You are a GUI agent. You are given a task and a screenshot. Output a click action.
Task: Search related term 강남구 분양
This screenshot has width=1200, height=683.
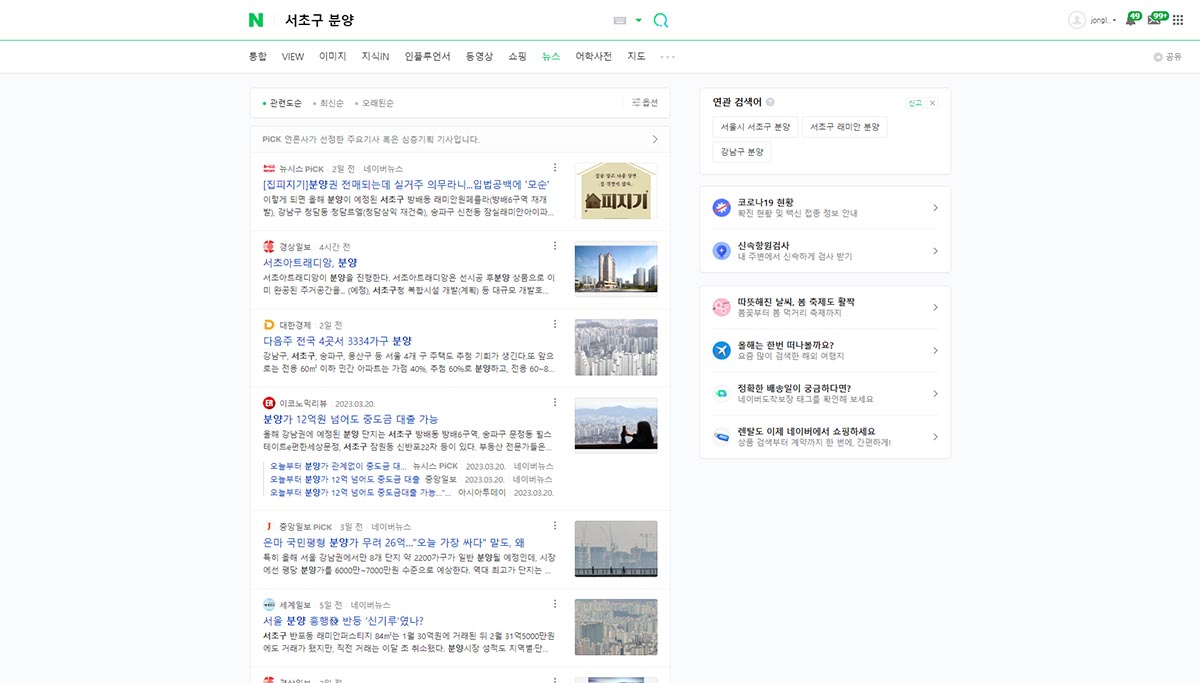tap(742, 152)
